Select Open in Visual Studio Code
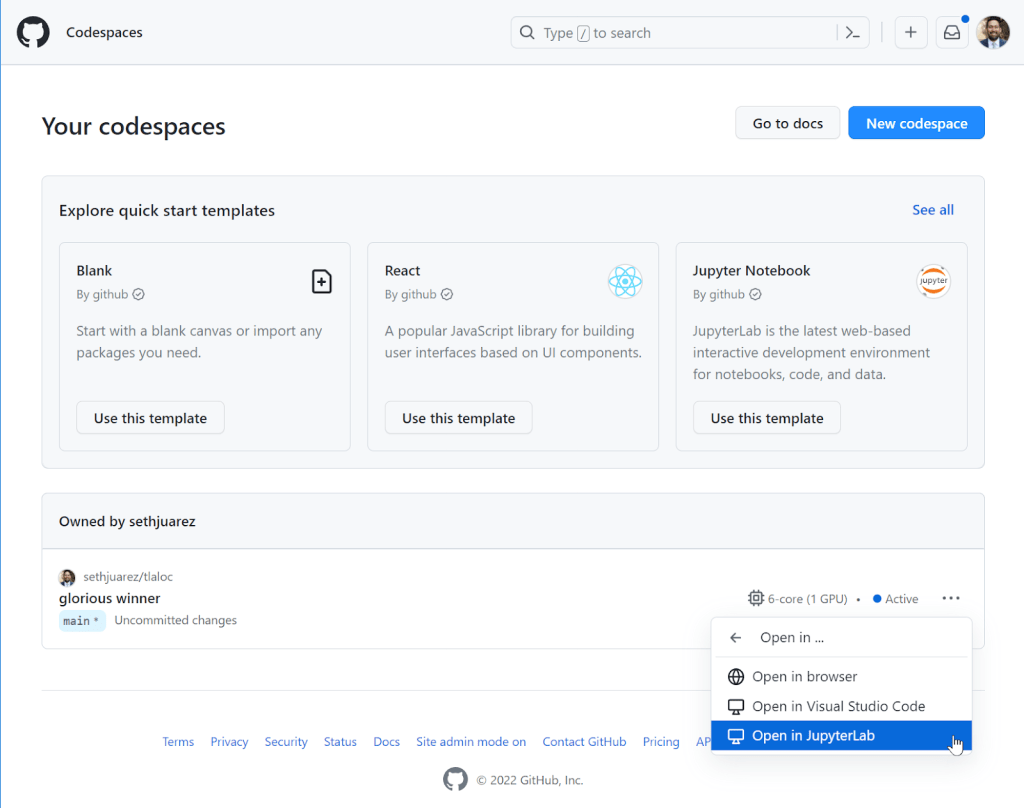Viewport: 1024px width, 808px height. [x=838, y=706]
